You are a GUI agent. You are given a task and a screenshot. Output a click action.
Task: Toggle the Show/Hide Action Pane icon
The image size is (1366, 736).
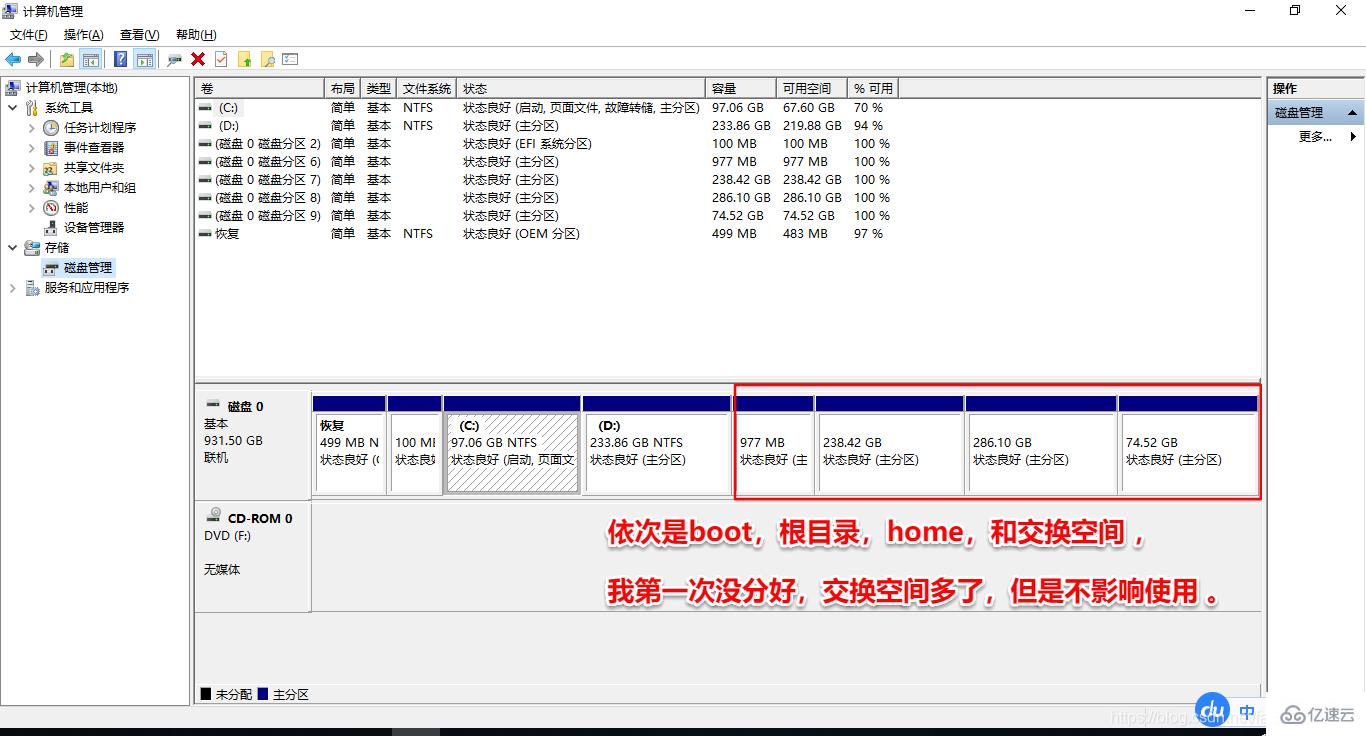click(x=144, y=60)
